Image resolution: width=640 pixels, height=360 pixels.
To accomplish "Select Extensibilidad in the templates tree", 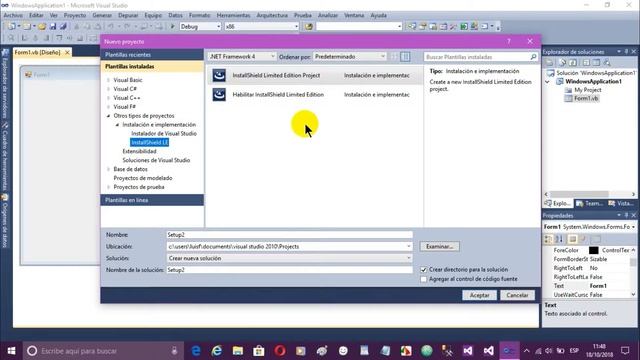I will tap(139, 151).
